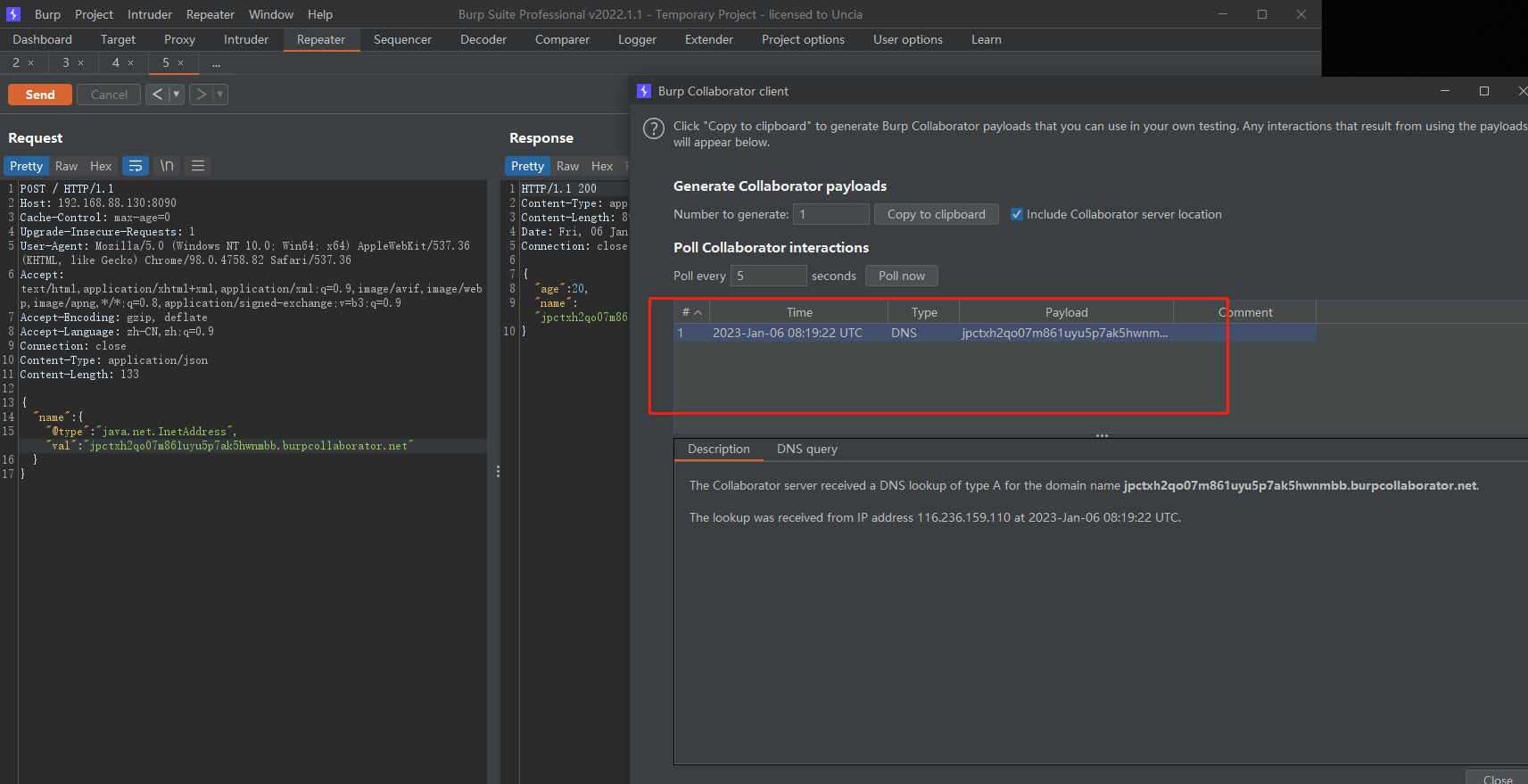Switch Request view to Hex
Screen dimensions: 1528x784
click(101, 166)
